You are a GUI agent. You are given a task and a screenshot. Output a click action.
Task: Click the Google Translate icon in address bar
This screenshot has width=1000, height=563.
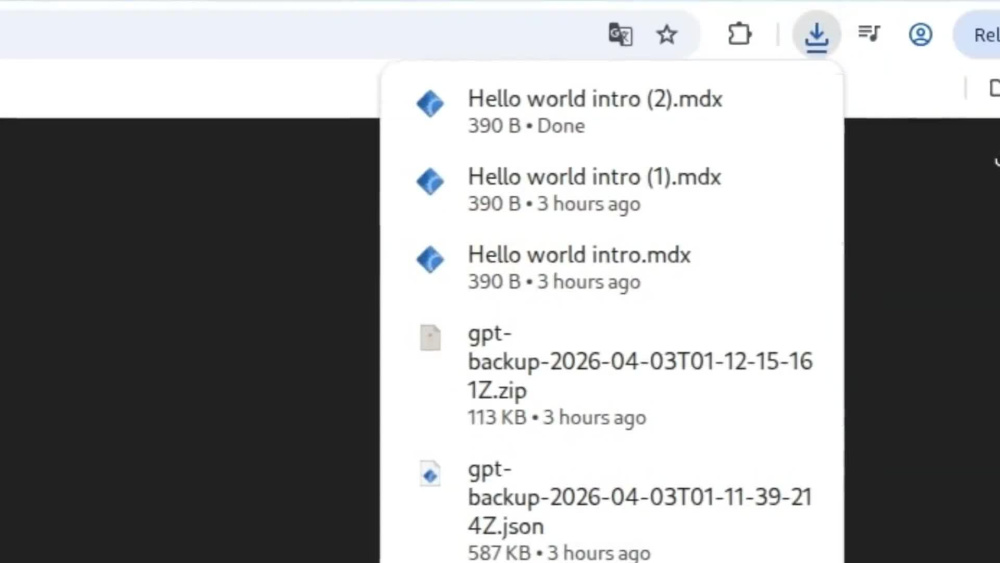point(620,34)
